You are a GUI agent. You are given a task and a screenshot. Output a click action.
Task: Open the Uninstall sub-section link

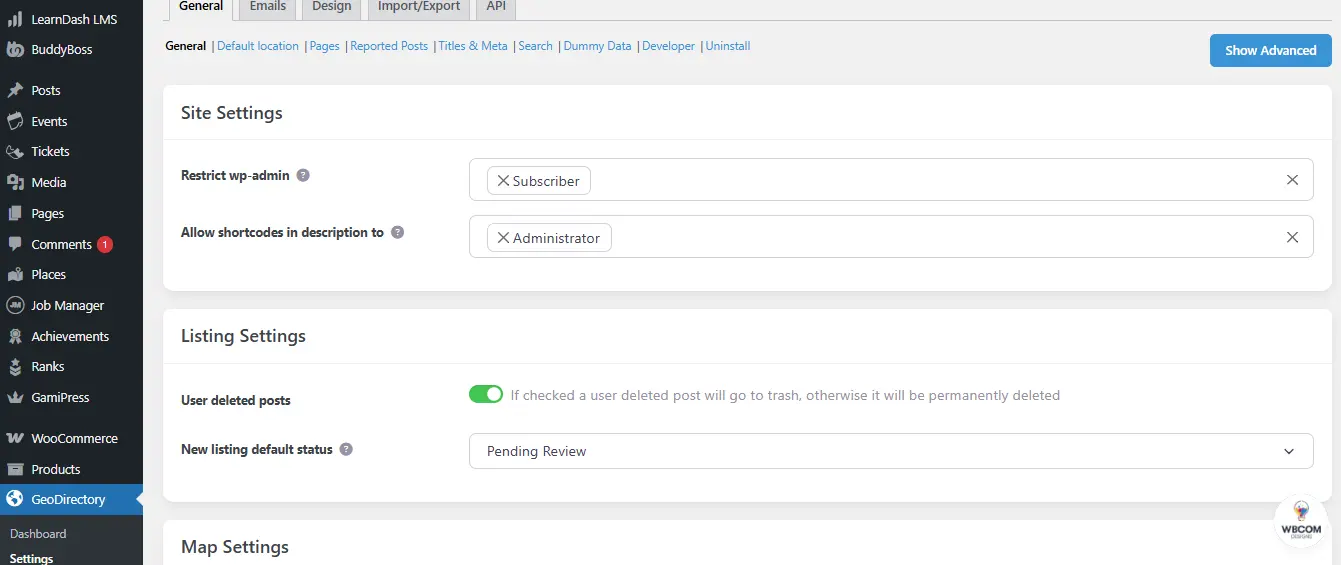click(728, 46)
